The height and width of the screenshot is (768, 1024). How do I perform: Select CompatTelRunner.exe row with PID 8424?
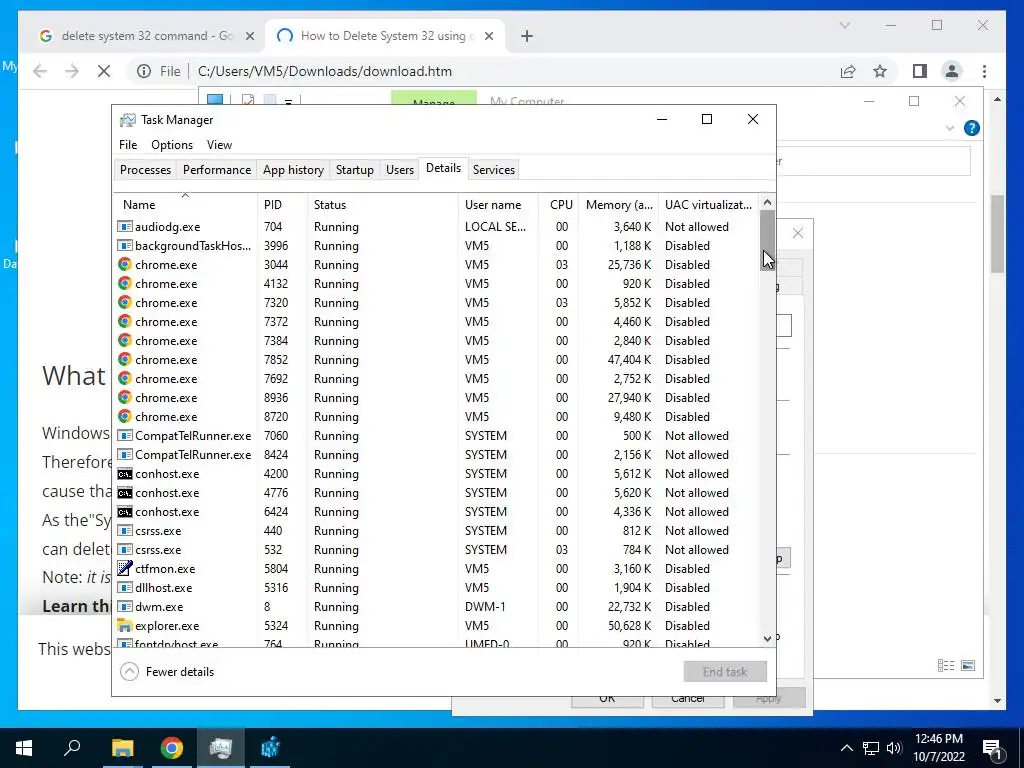pos(436,455)
